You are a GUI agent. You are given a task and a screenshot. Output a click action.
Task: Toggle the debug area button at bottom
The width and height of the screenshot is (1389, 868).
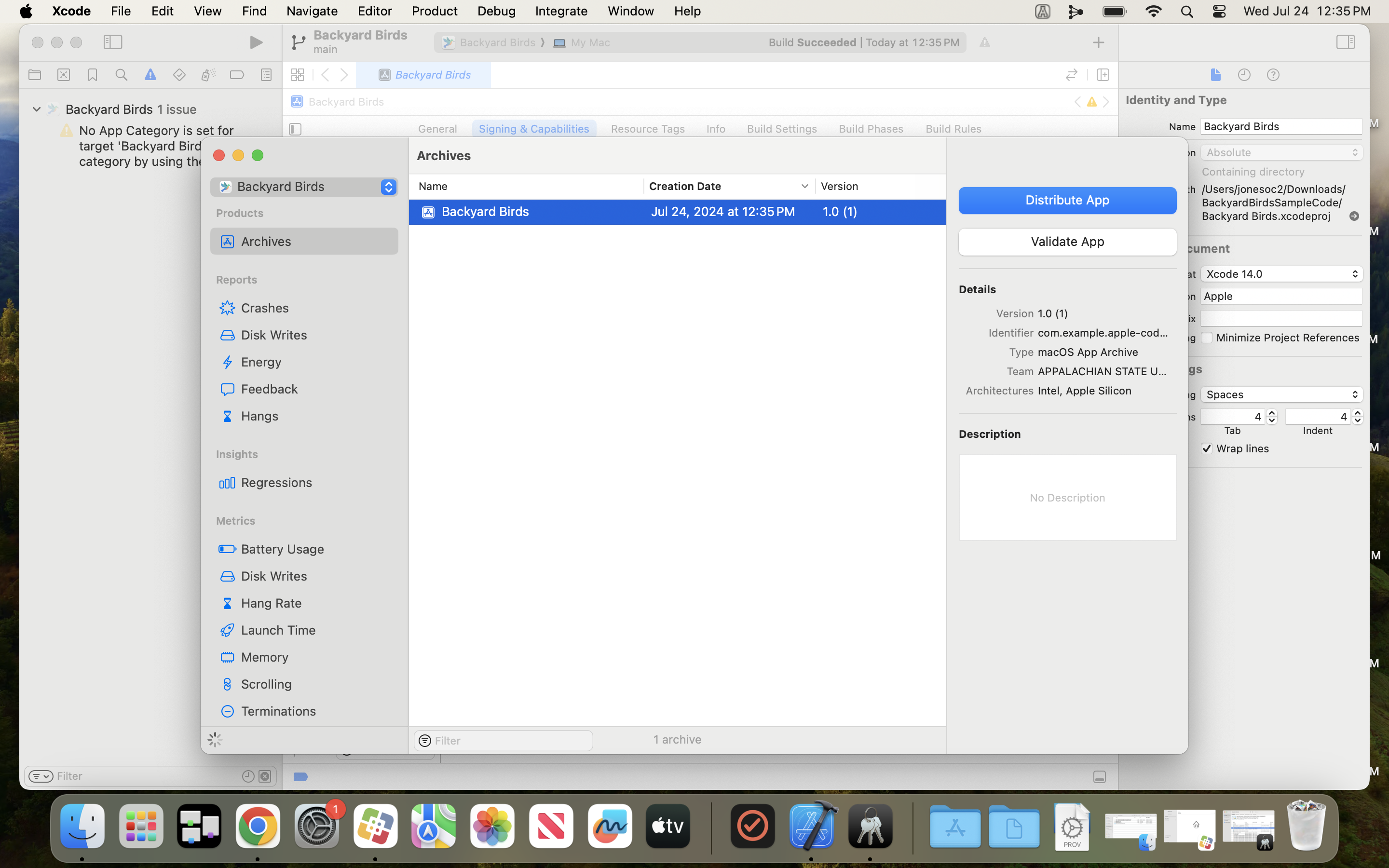click(x=1099, y=777)
